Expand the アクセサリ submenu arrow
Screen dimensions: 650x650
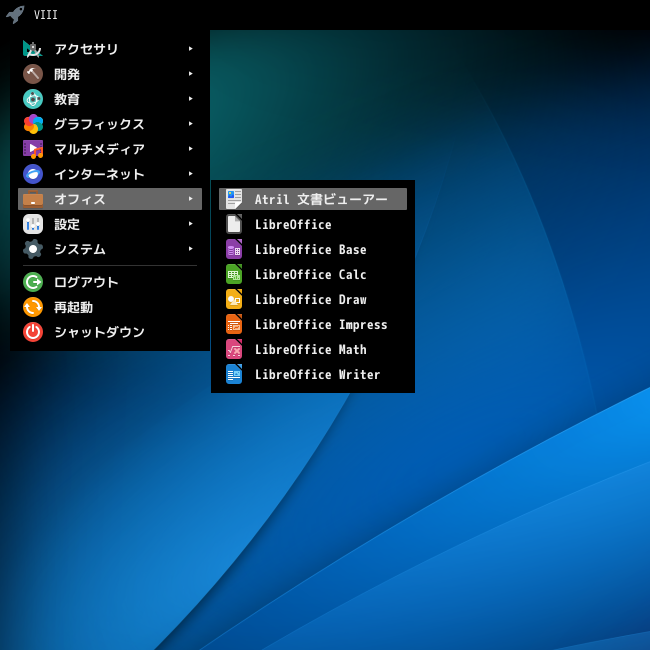[190, 48]
